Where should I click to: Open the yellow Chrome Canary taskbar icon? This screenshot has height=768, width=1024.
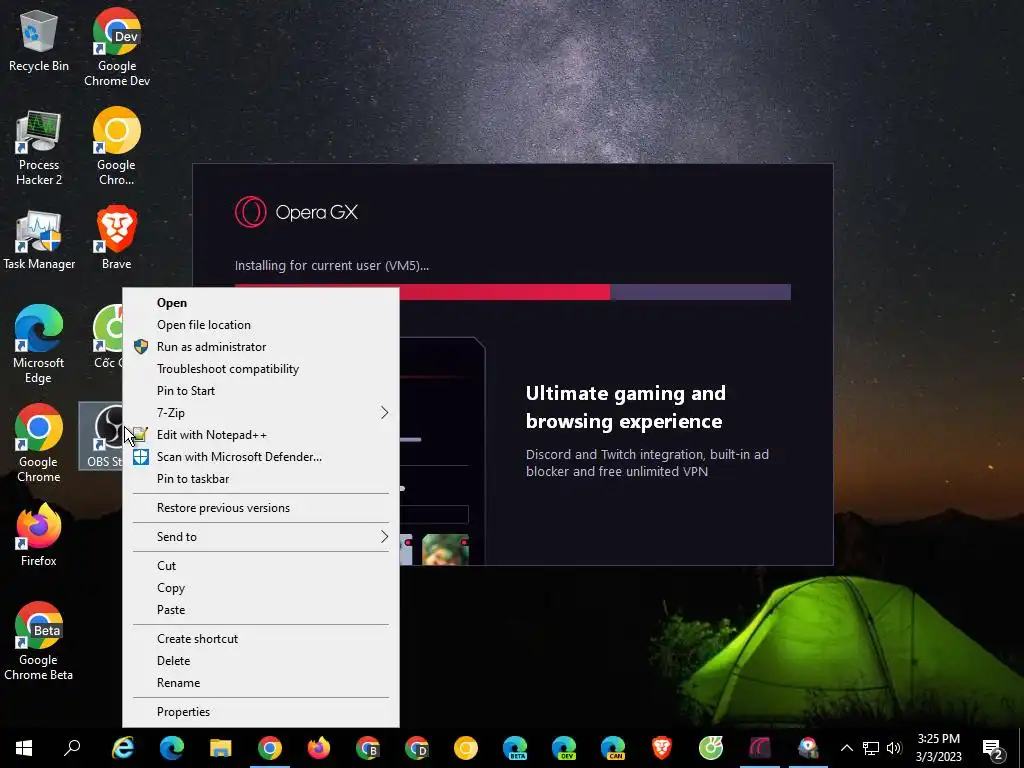coord(466,748)
